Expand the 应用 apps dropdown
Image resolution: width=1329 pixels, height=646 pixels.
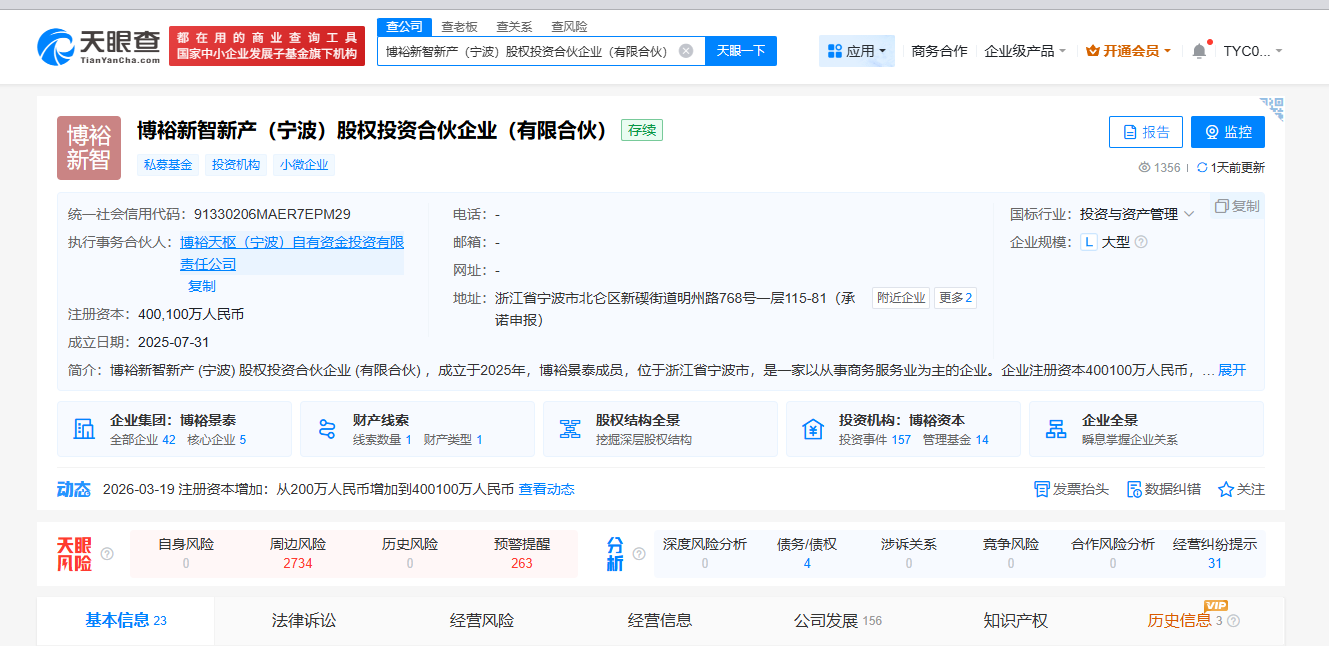[x=857, y=50]
